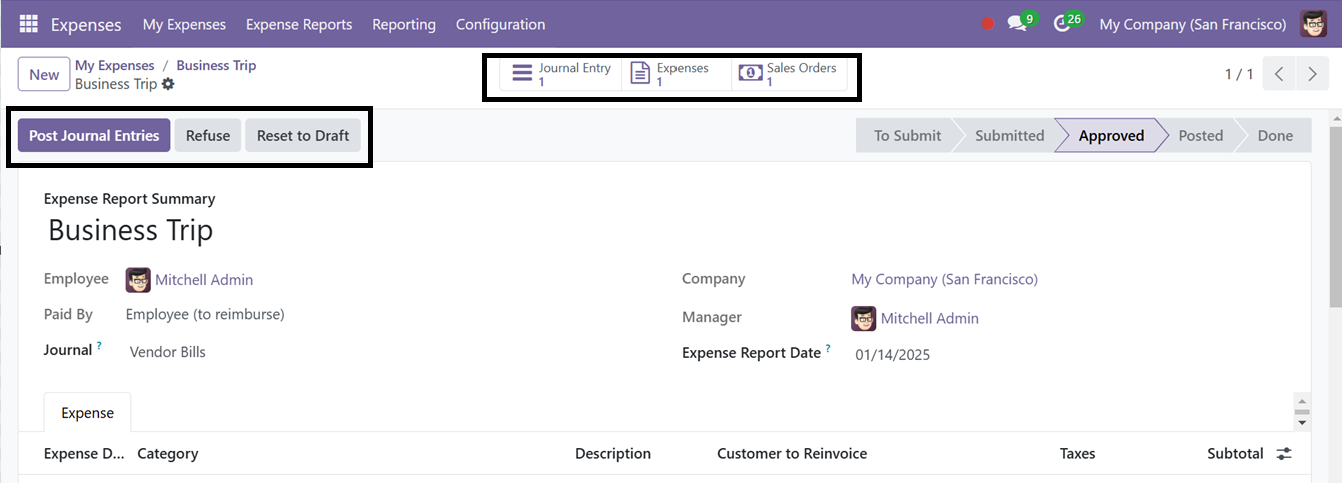Screen dimensions: 1342x483
Task: Open the Journal Entry smart button
Action: tap(561, 75)
